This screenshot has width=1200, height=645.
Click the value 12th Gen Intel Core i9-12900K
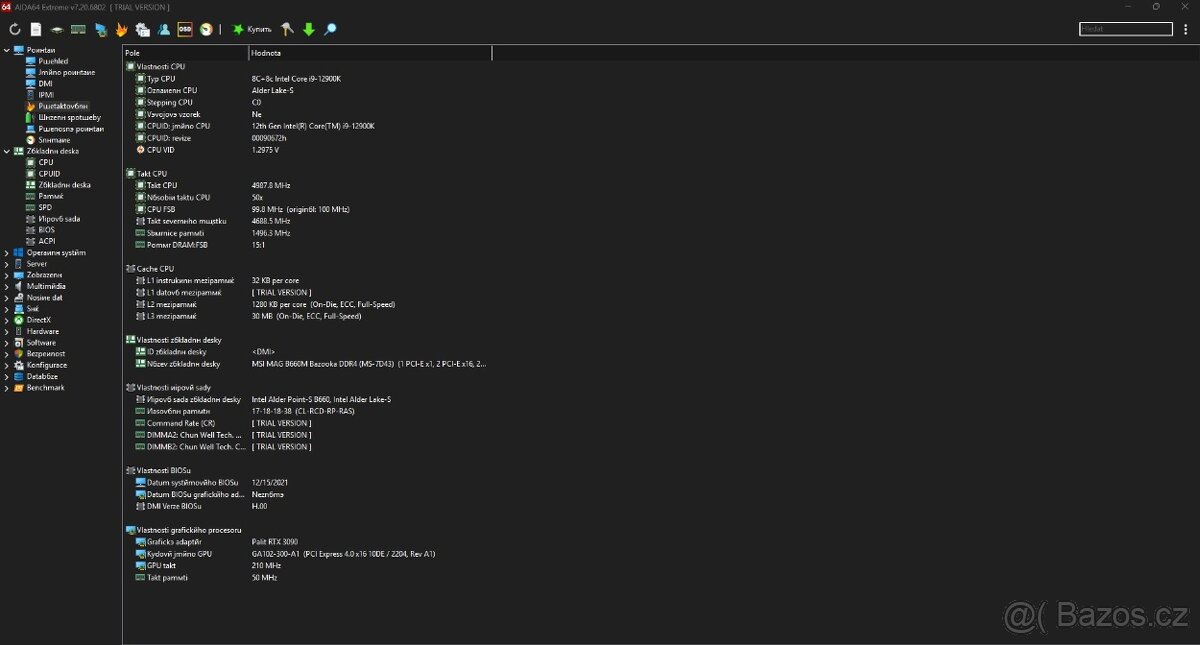click(313, 126)
